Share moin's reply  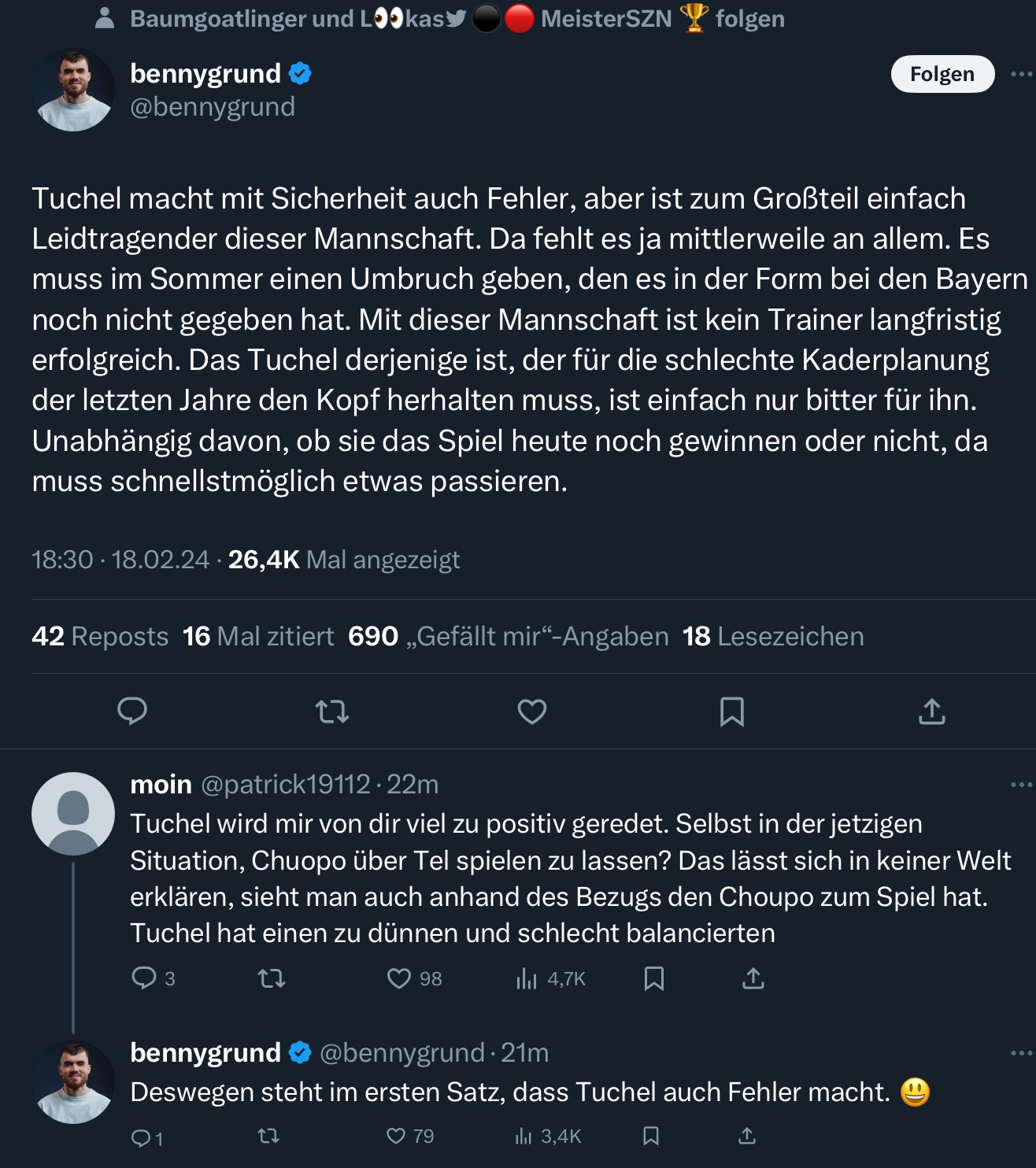(753, 978)
